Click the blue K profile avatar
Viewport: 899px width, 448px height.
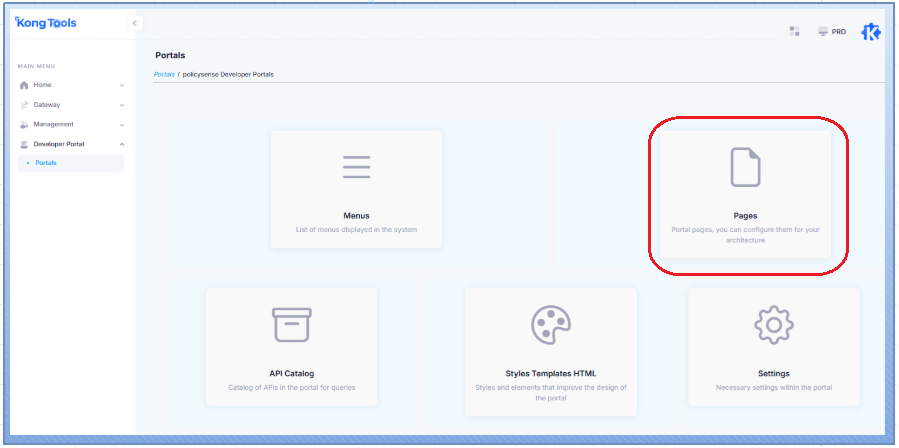871,32
